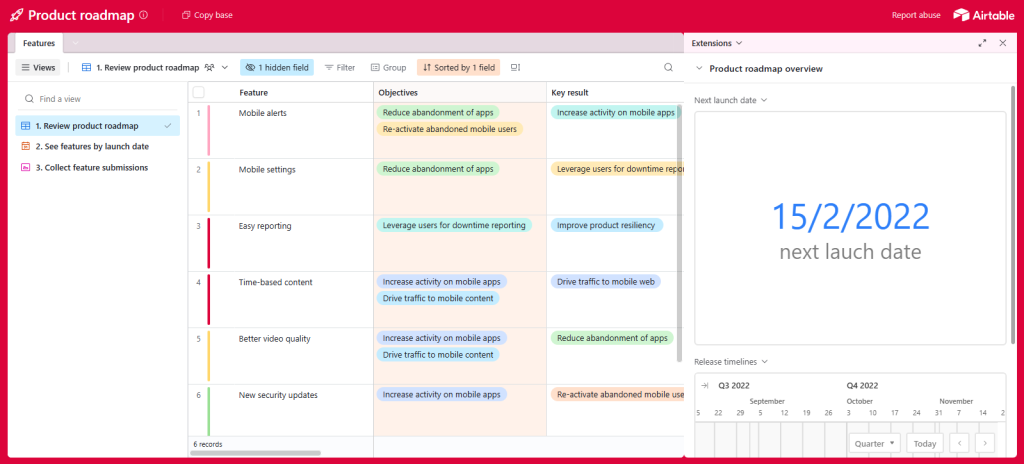1024x464 pixels.
Task: Toggle the select-all checkbox in header
Action: click(198, 92)
